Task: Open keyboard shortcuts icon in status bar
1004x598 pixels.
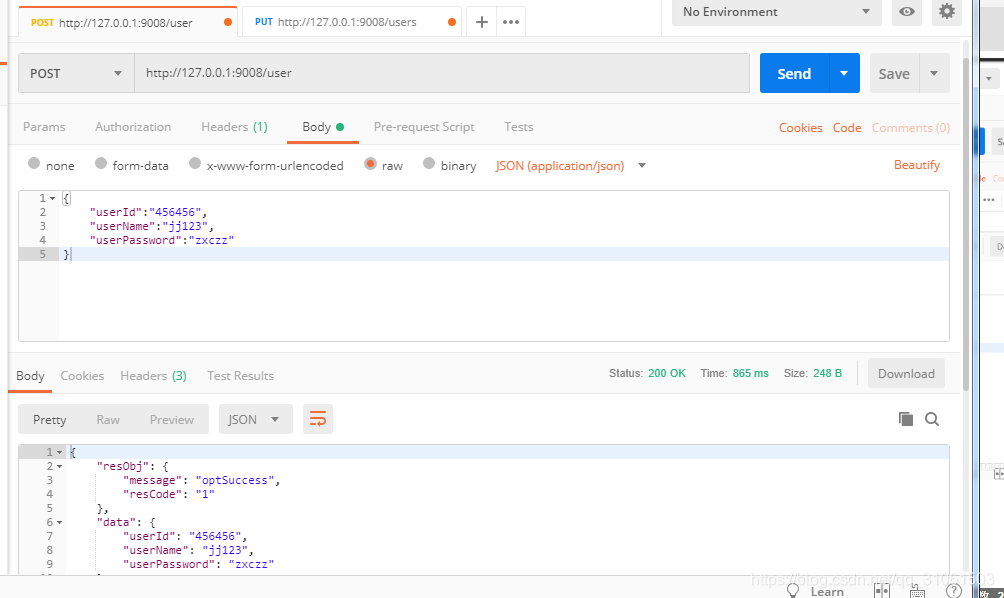Action: pos(917,590)
